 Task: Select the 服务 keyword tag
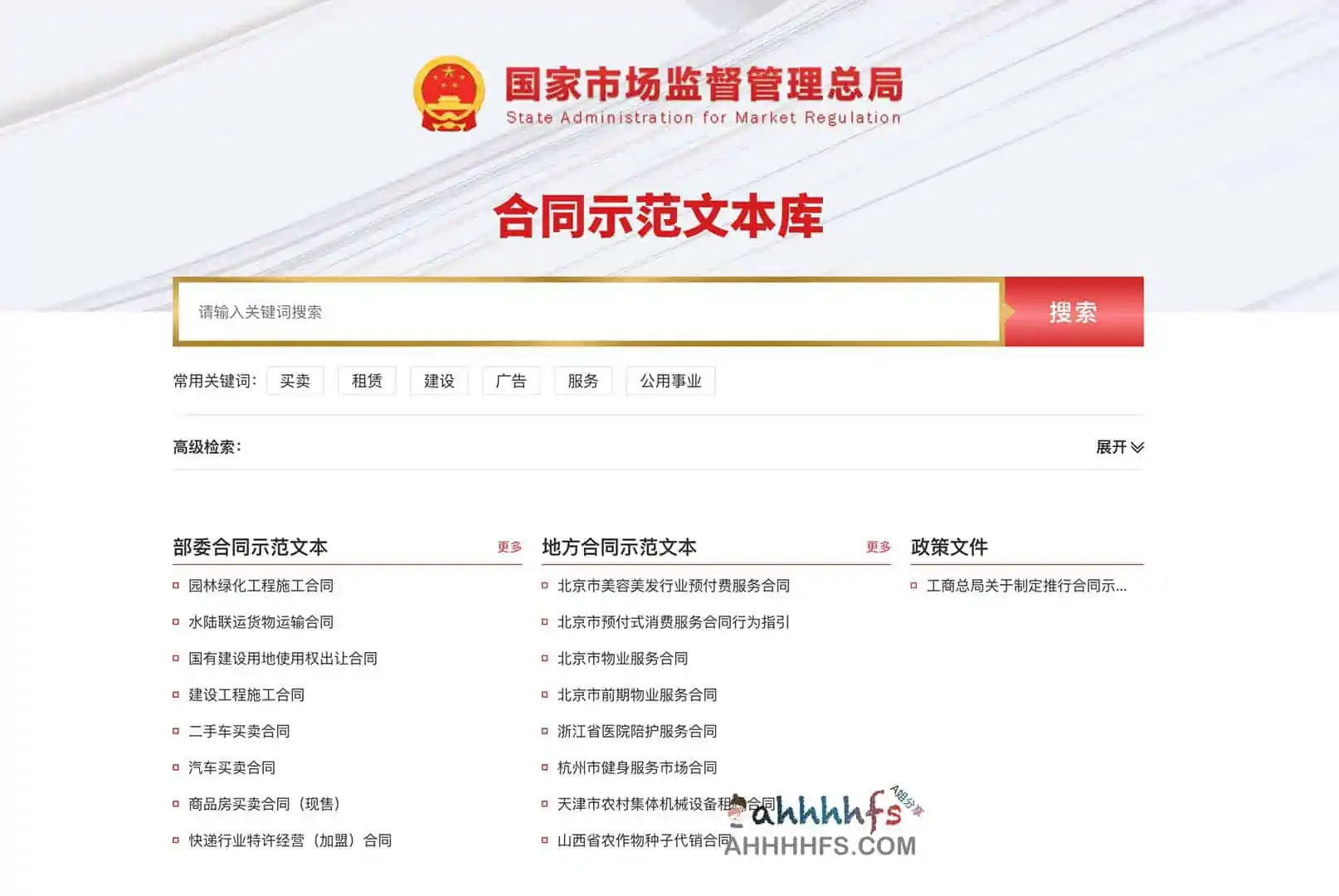[583, 381]
